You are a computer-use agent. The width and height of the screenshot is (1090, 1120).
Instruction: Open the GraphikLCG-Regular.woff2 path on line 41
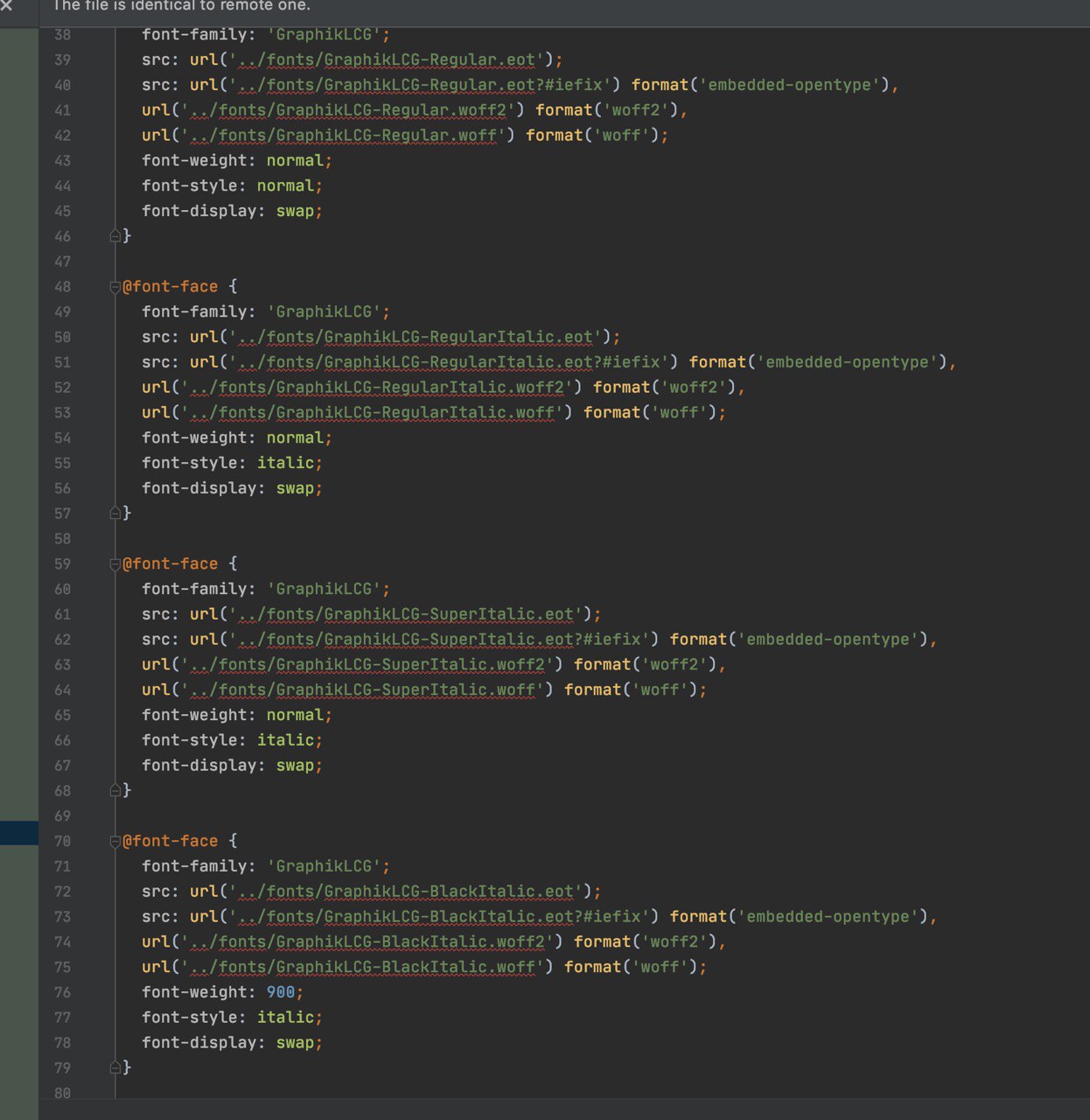click(x=348, y=110)
